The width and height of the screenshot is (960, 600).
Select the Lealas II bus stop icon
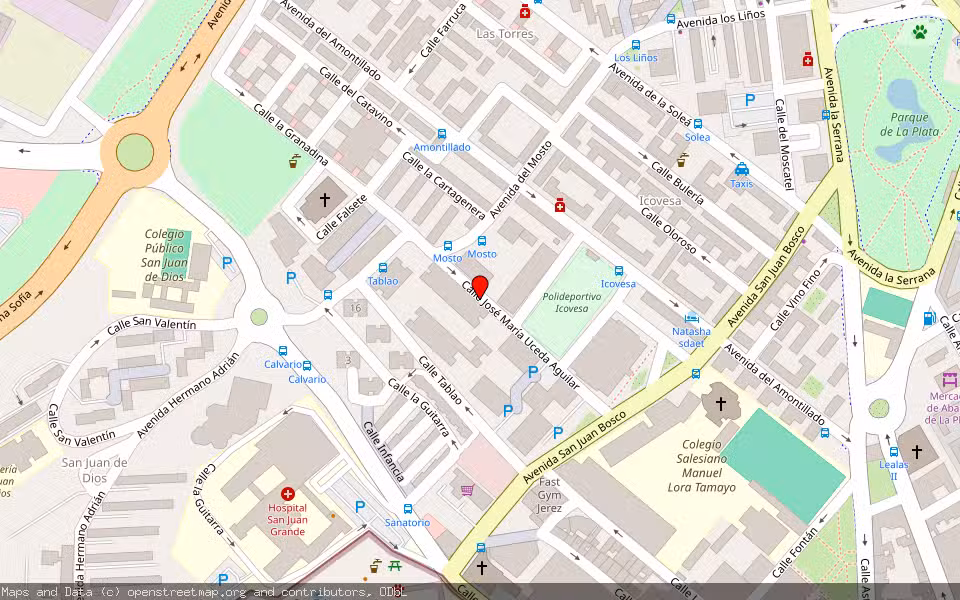coord(894,452)
